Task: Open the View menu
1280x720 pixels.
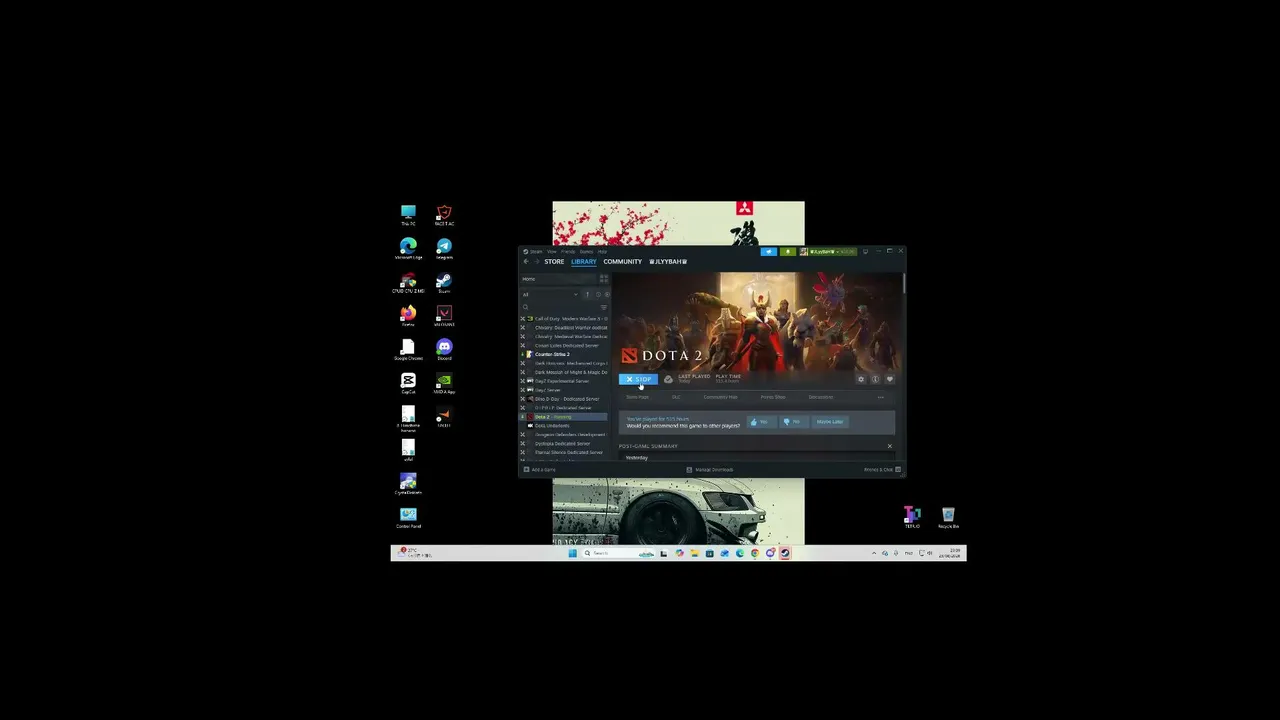Action: coord(552,251)
